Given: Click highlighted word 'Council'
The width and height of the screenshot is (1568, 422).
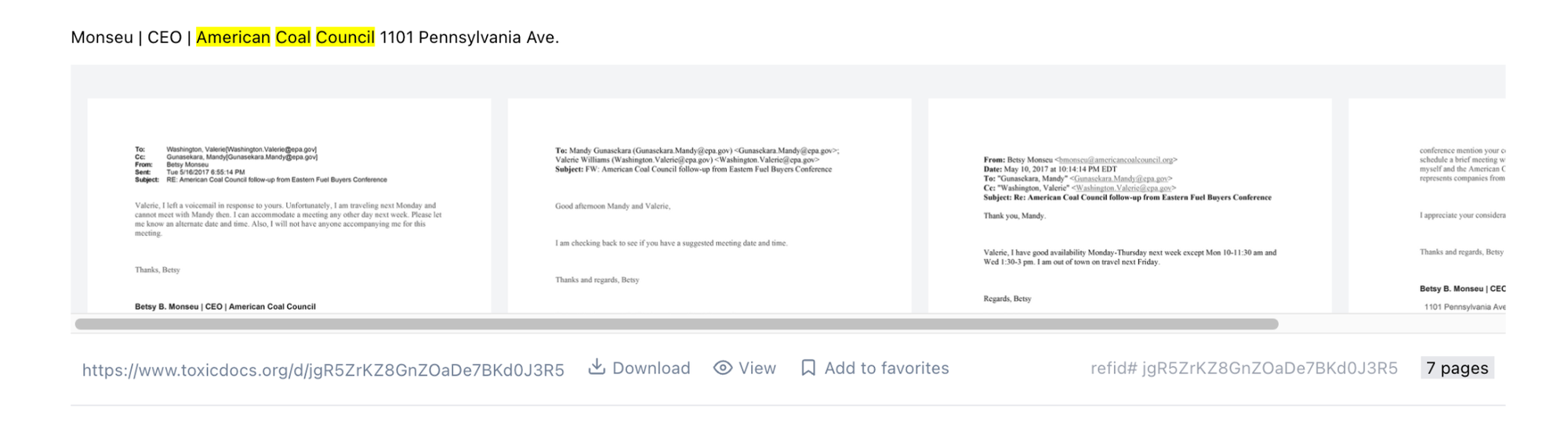Looking at the screenshot, I should point(345,37).
